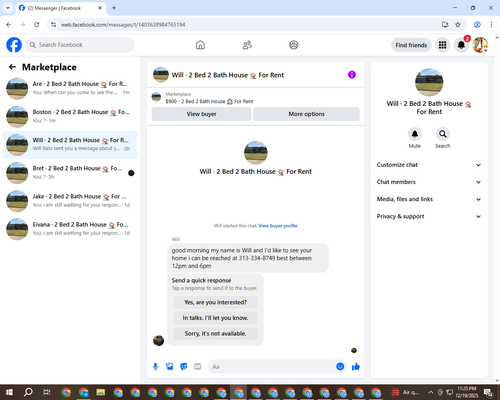Open the Jake conversation
500x400 pixels.
click(x=70, y=201)
